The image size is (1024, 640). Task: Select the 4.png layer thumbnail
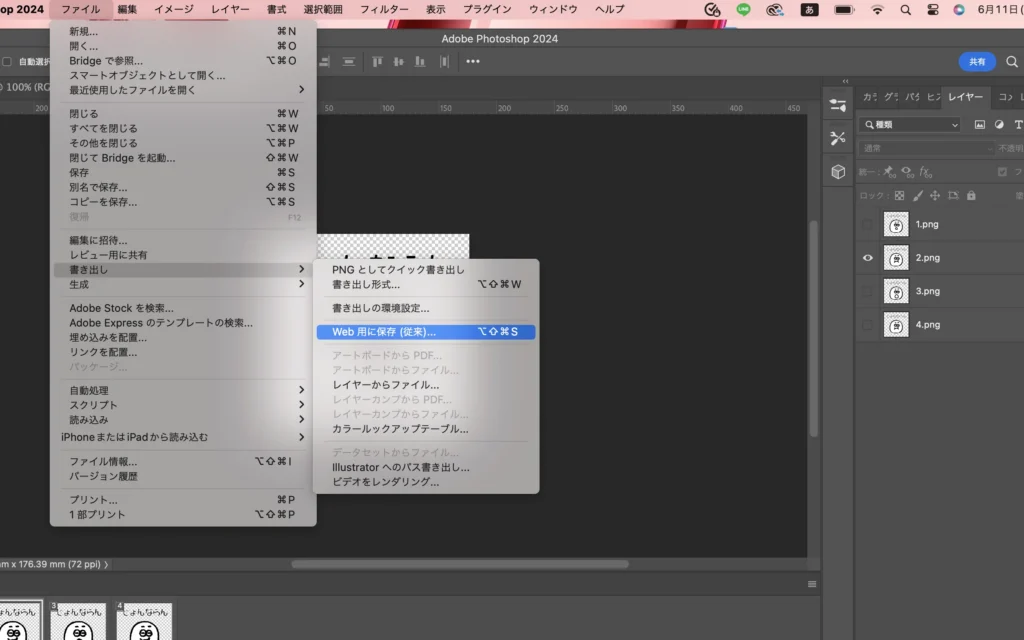(896, 325)
